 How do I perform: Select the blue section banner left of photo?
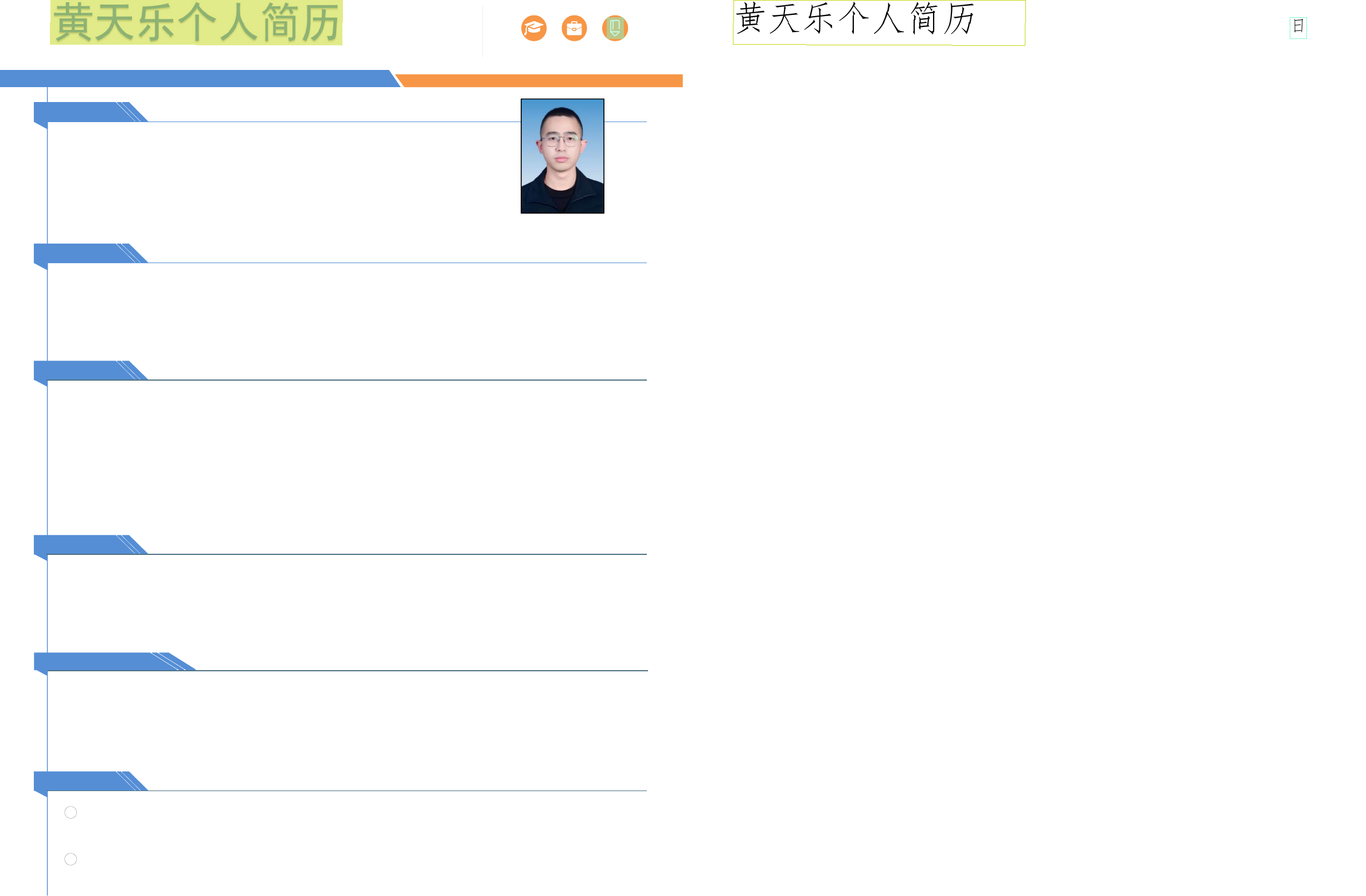tap(80, 112)
